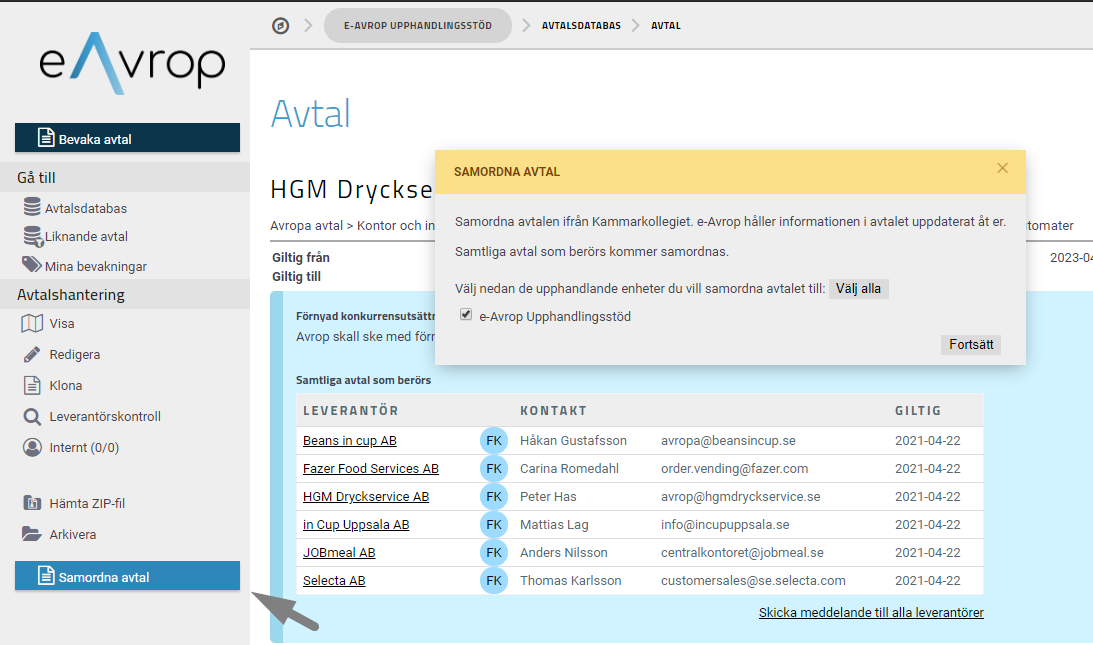Viewport: 1093px width, 645px height.
Task: Open Selecta AB supplier link
Action: pos(334,580)
